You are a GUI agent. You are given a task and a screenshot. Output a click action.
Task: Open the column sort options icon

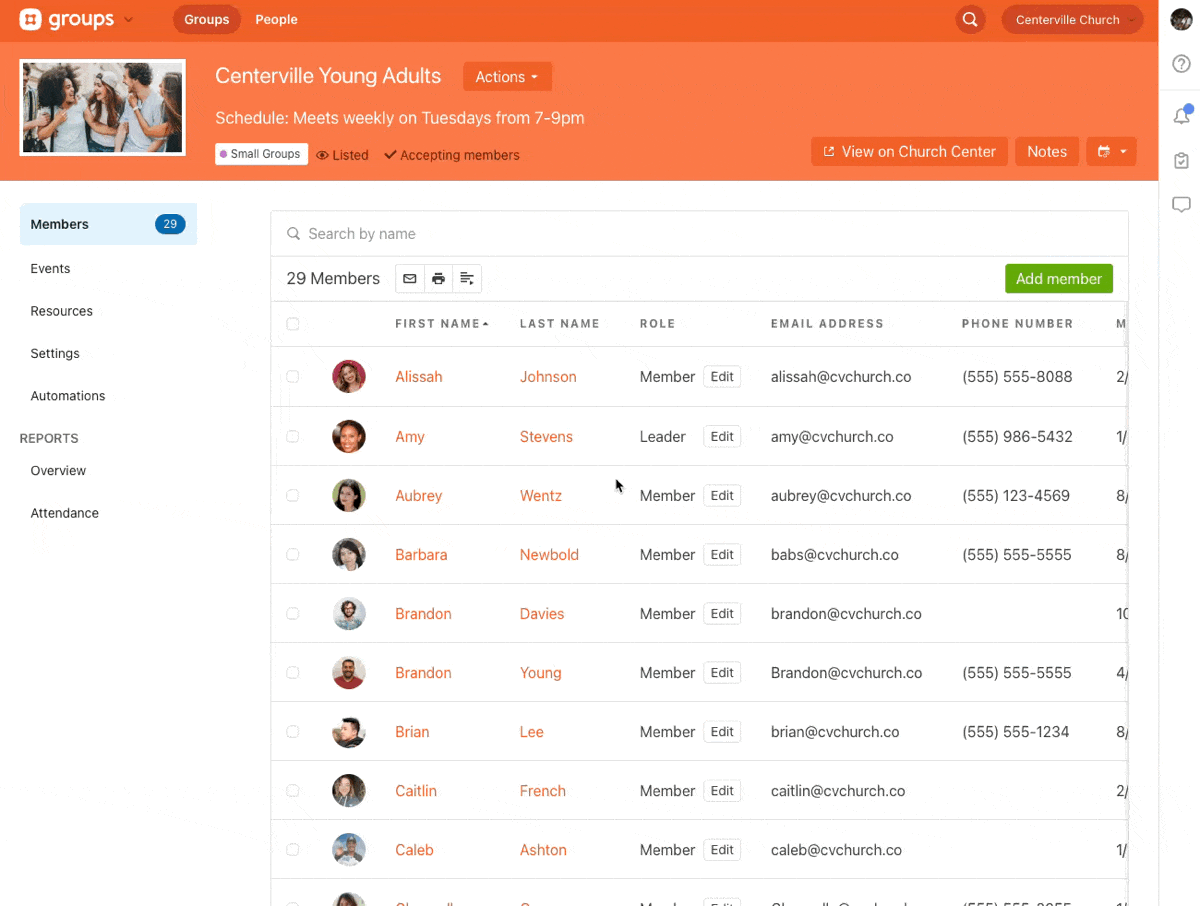tap(467, 279)
